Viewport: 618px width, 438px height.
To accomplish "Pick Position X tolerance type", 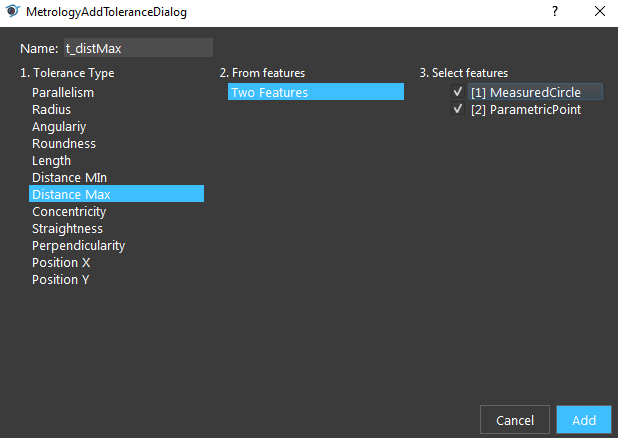I will click(x=117, y=262).
